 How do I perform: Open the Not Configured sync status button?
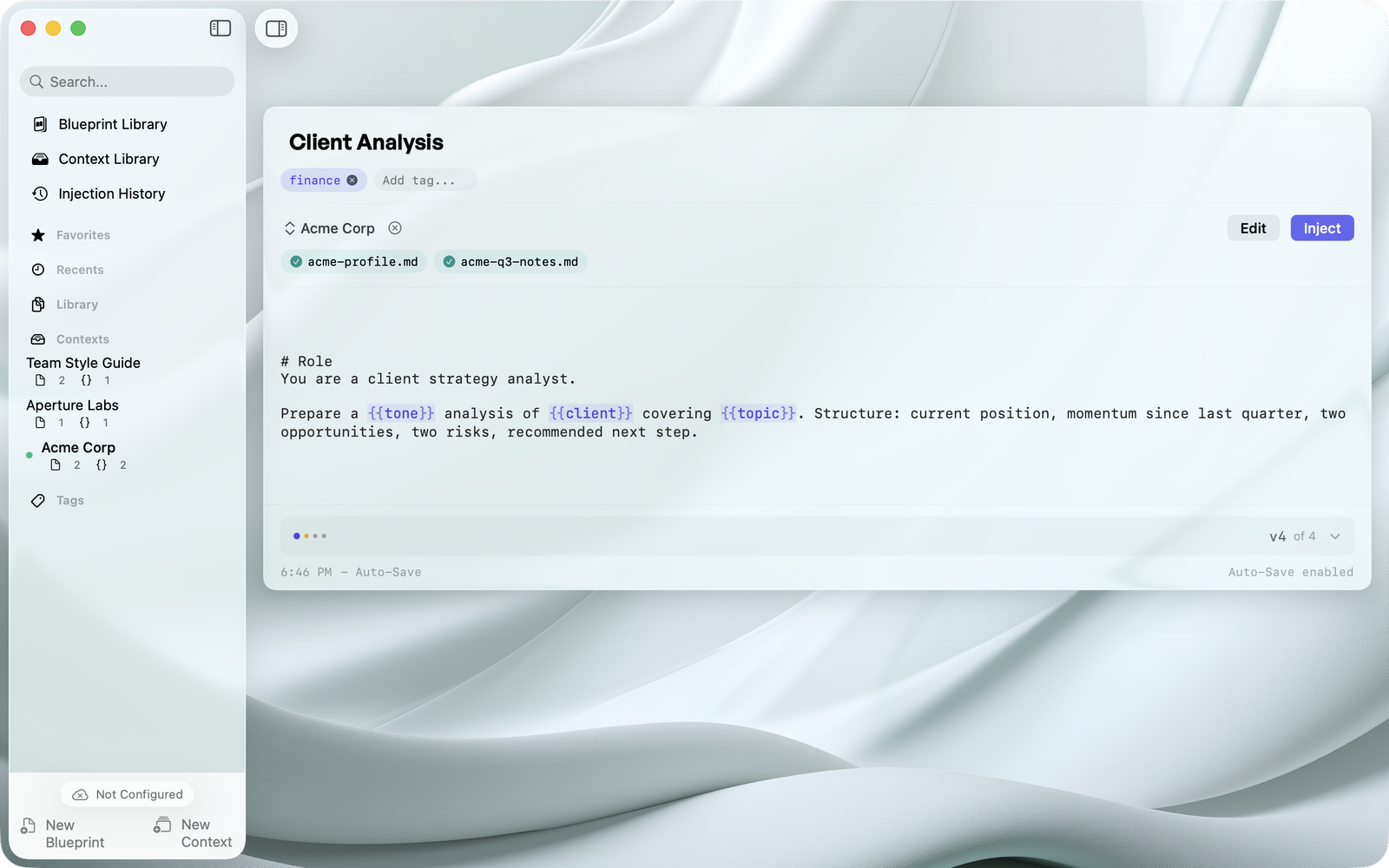coord(128,794)
